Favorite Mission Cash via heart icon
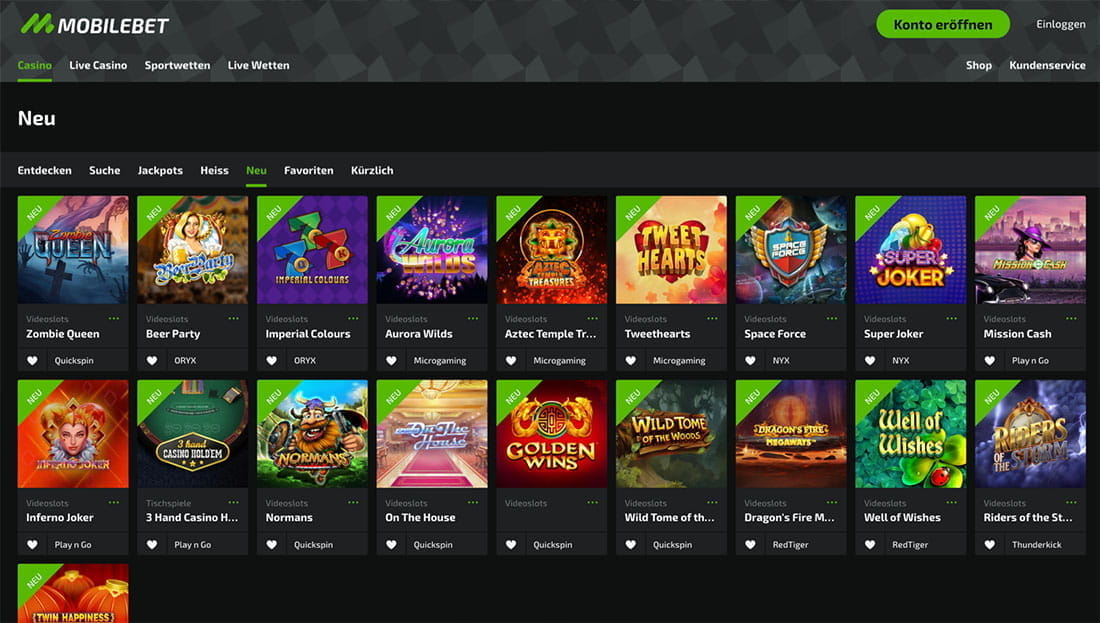This screenshot has height=623, width=1100. (990, 361)
